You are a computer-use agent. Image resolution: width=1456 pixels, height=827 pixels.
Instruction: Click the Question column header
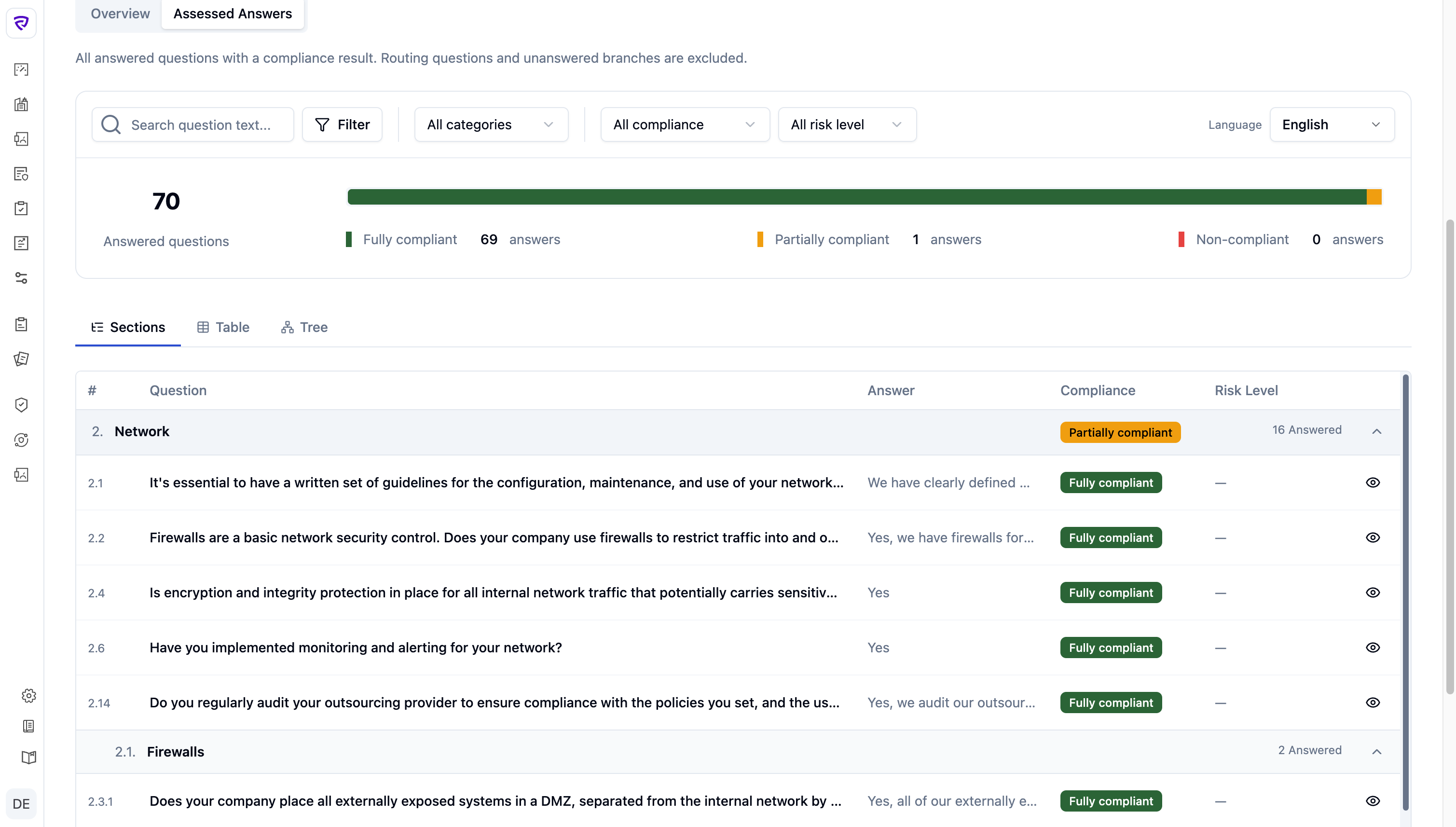pos(178,391)
